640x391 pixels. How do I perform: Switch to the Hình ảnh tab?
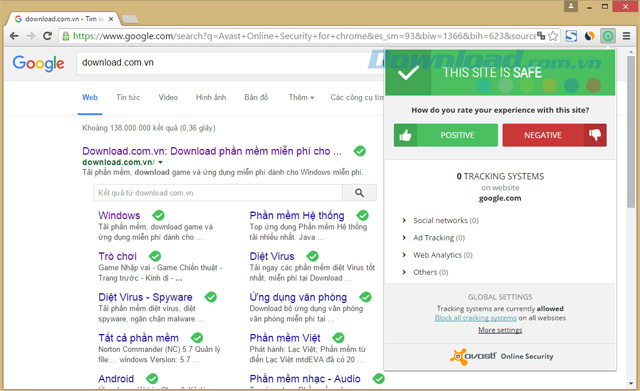tap(211, 98)
